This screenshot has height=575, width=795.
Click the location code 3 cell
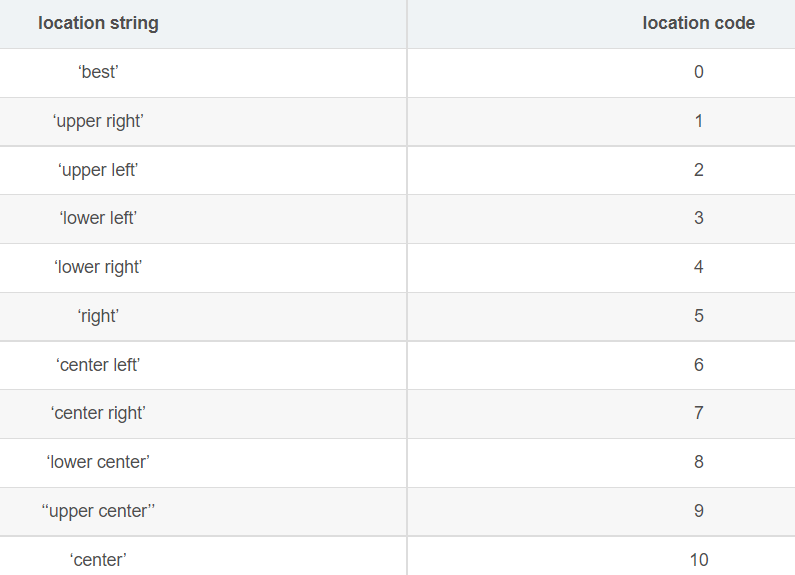698,218
